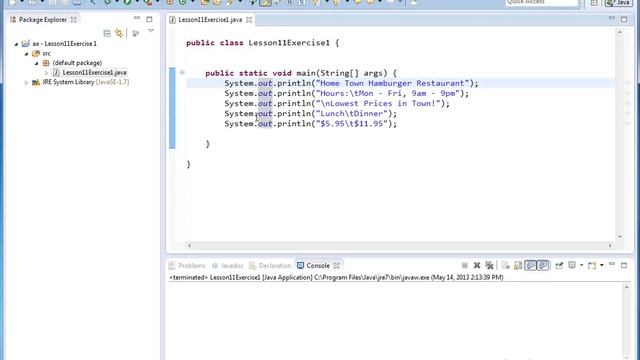This screenshot has height=360, width=640.
Task: Toggle show console when standard out changes
Action: coord(530,266)
